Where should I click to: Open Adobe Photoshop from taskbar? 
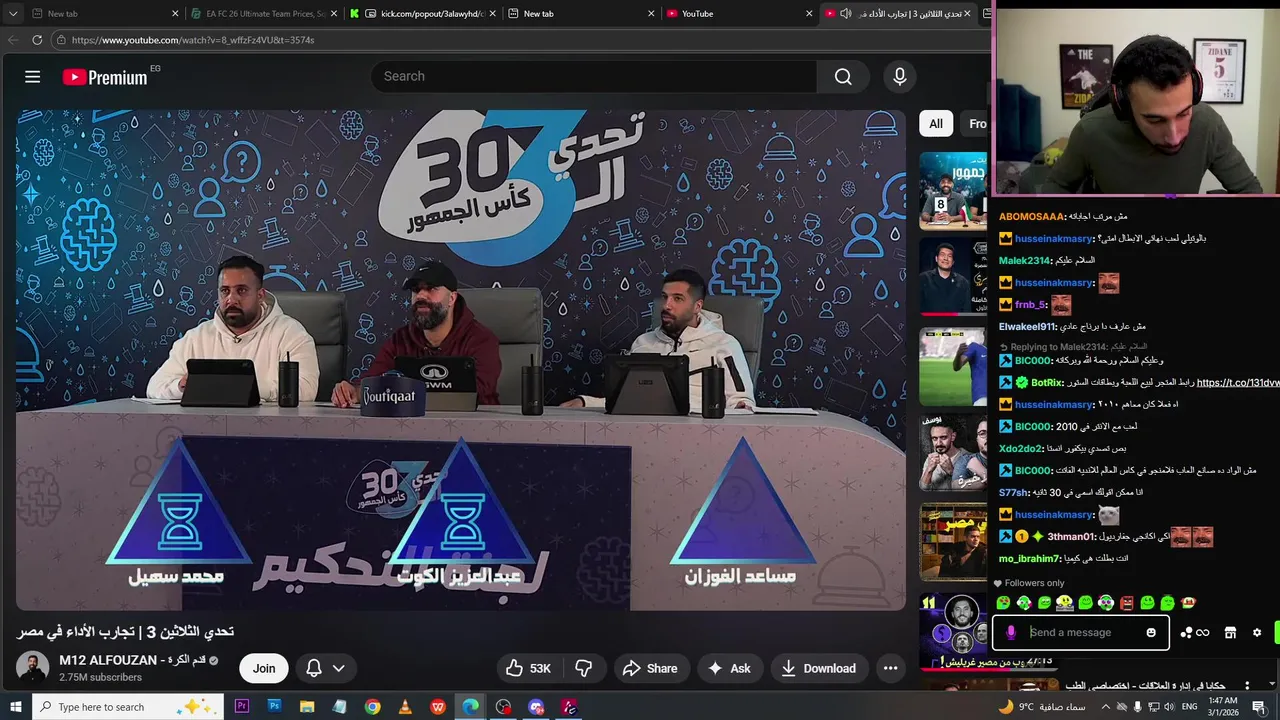[x=274, y=707]
